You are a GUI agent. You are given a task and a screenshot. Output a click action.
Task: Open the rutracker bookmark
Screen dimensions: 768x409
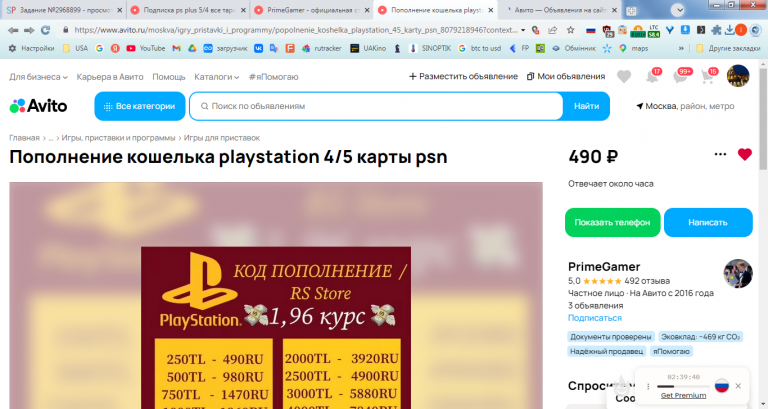[322, 48]
